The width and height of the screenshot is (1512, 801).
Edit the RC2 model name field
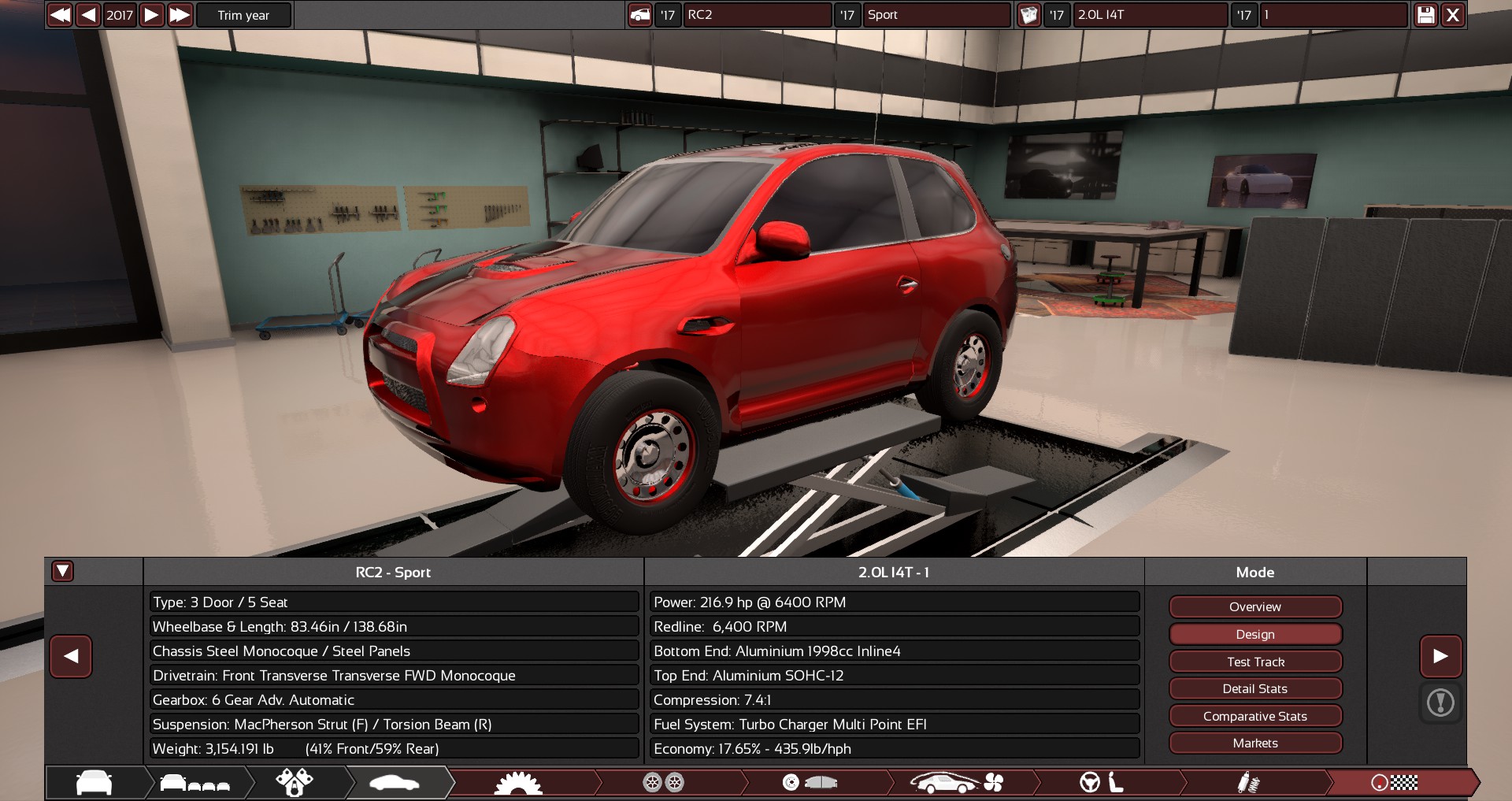757,15
